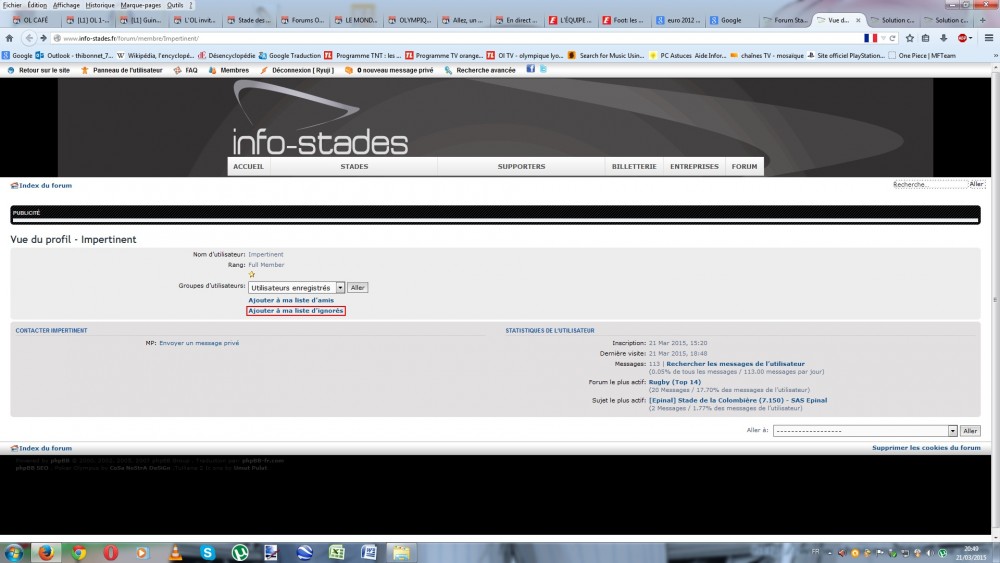Bookmark this page with the star icon
Viewport: 1000px width, 563px height.
(909, 38)
